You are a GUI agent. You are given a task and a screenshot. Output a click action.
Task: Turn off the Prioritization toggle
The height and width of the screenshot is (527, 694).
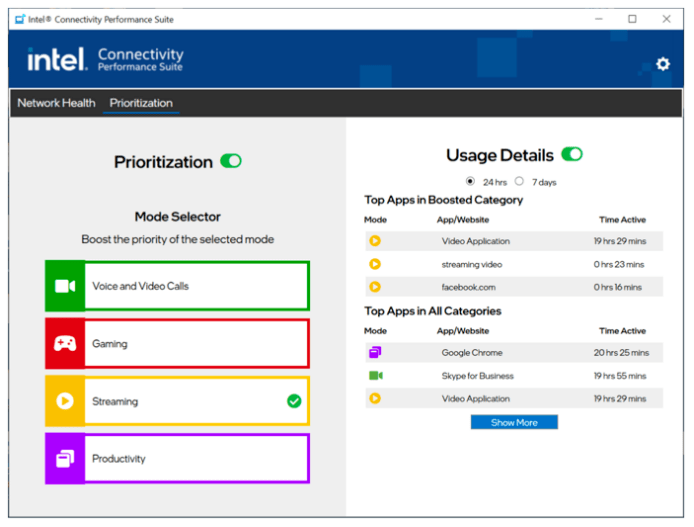click(231, 161)
